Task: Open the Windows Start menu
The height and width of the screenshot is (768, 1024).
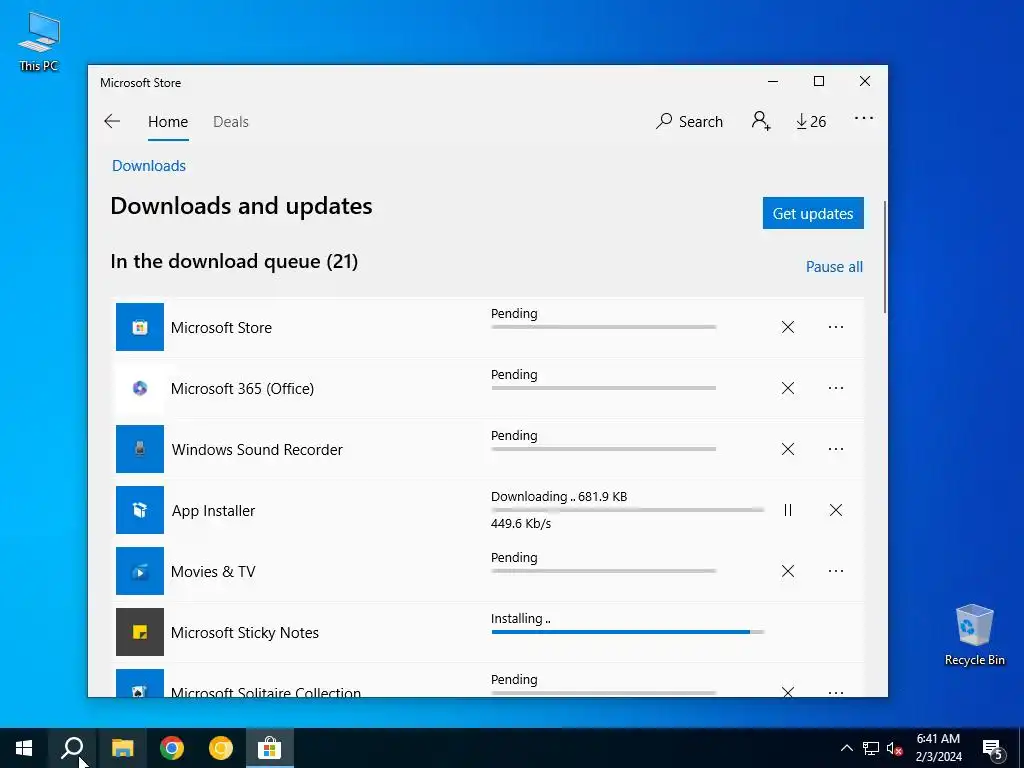Action: coord(24,748)
